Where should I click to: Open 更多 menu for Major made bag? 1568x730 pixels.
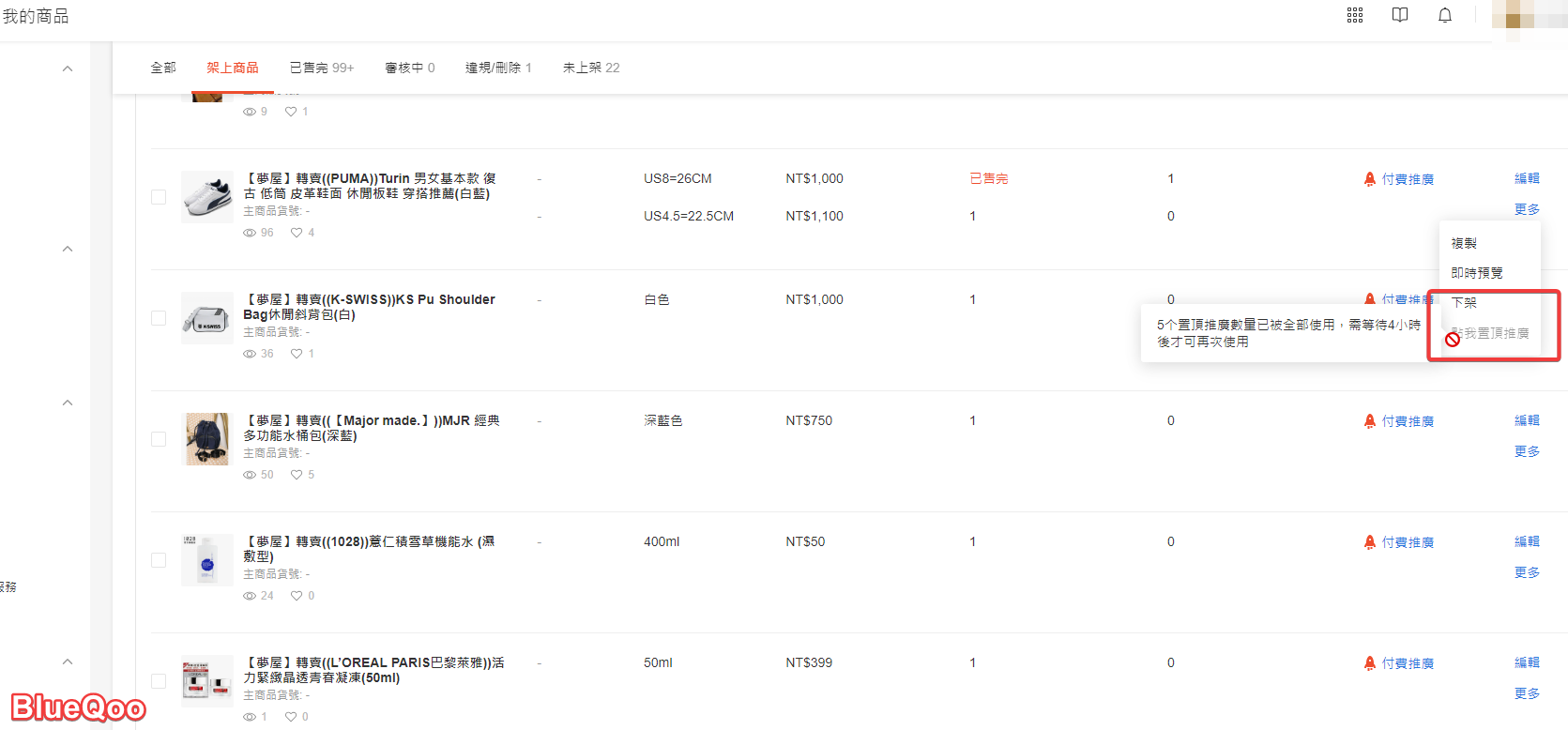[x=1526, y=451]
